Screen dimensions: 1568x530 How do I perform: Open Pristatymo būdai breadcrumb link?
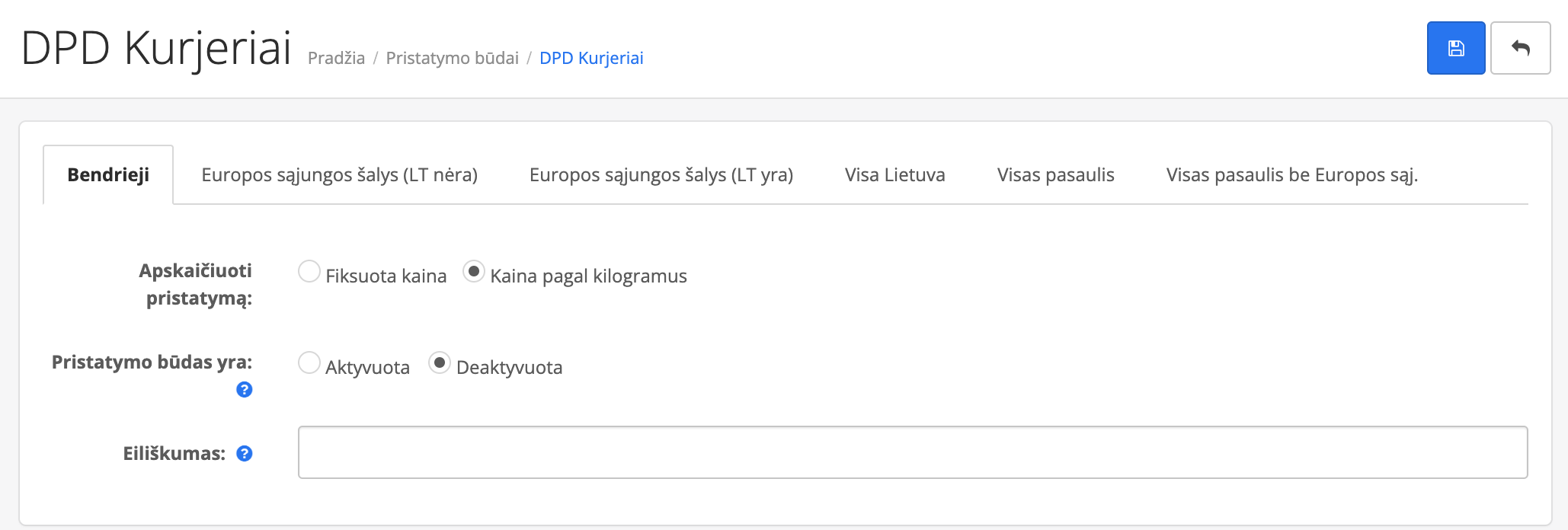pyautogui.click(x=452, y=59)
